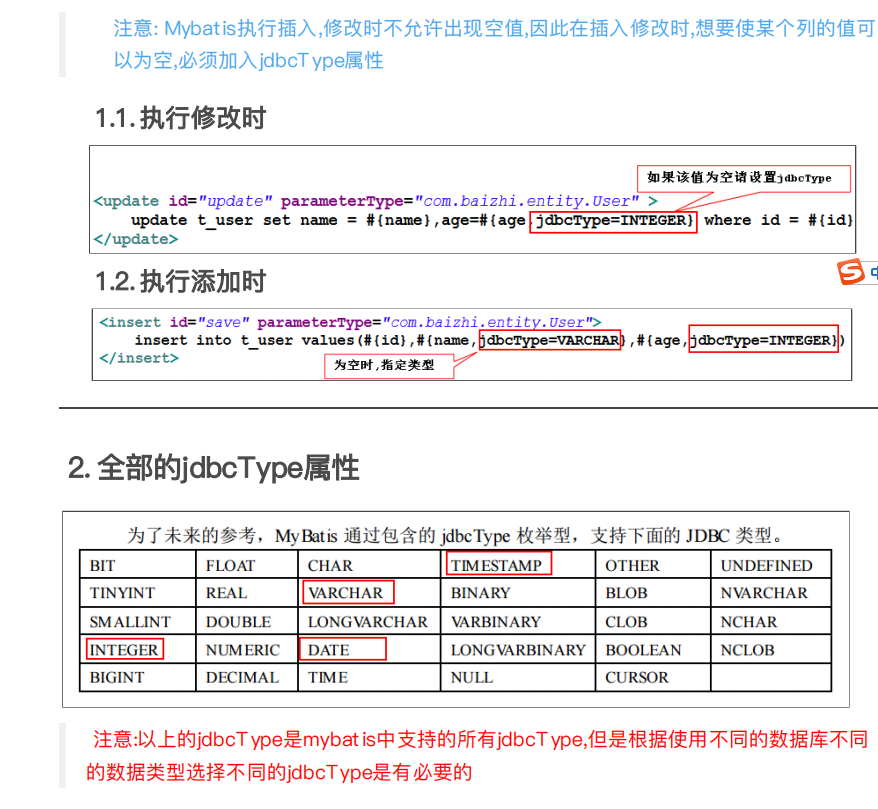The width and height of the screenshot is (878, 809).
Task: Click the OTHER table cell
Action: [x=653, y=564]
